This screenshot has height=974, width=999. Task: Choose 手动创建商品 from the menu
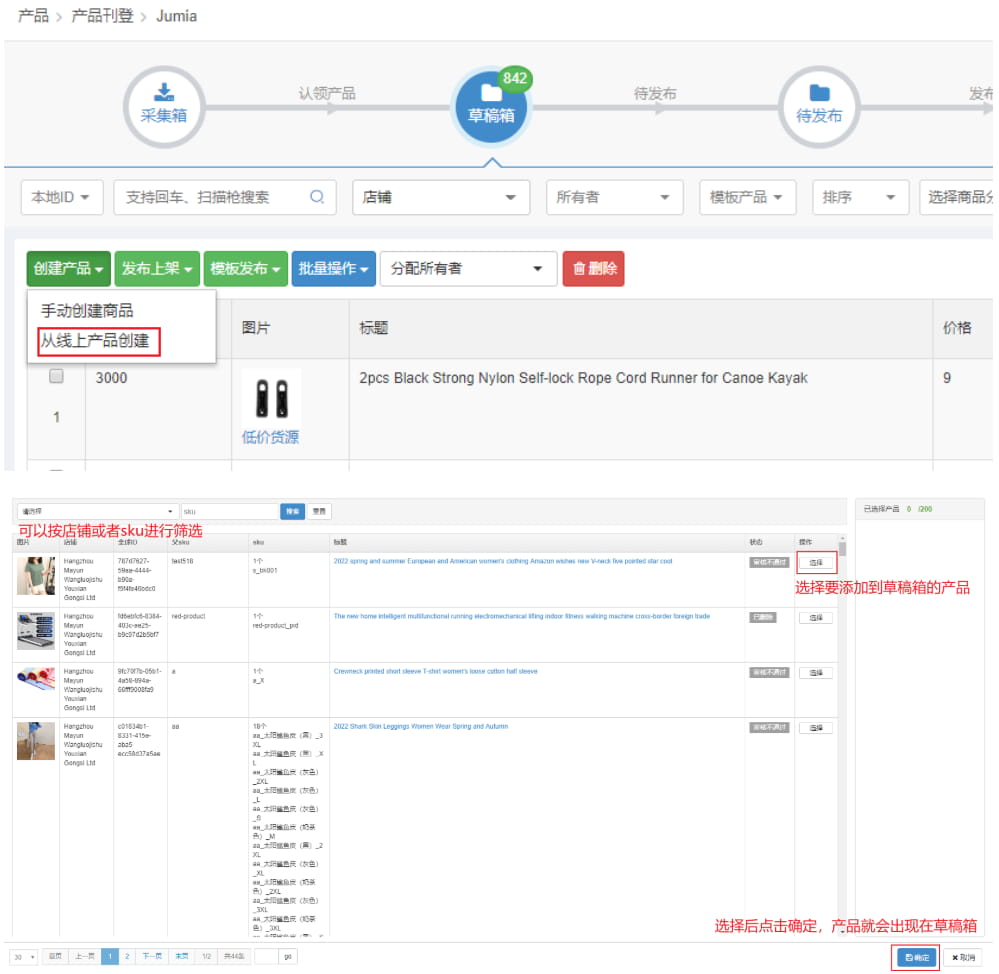[x=87, y=311]
